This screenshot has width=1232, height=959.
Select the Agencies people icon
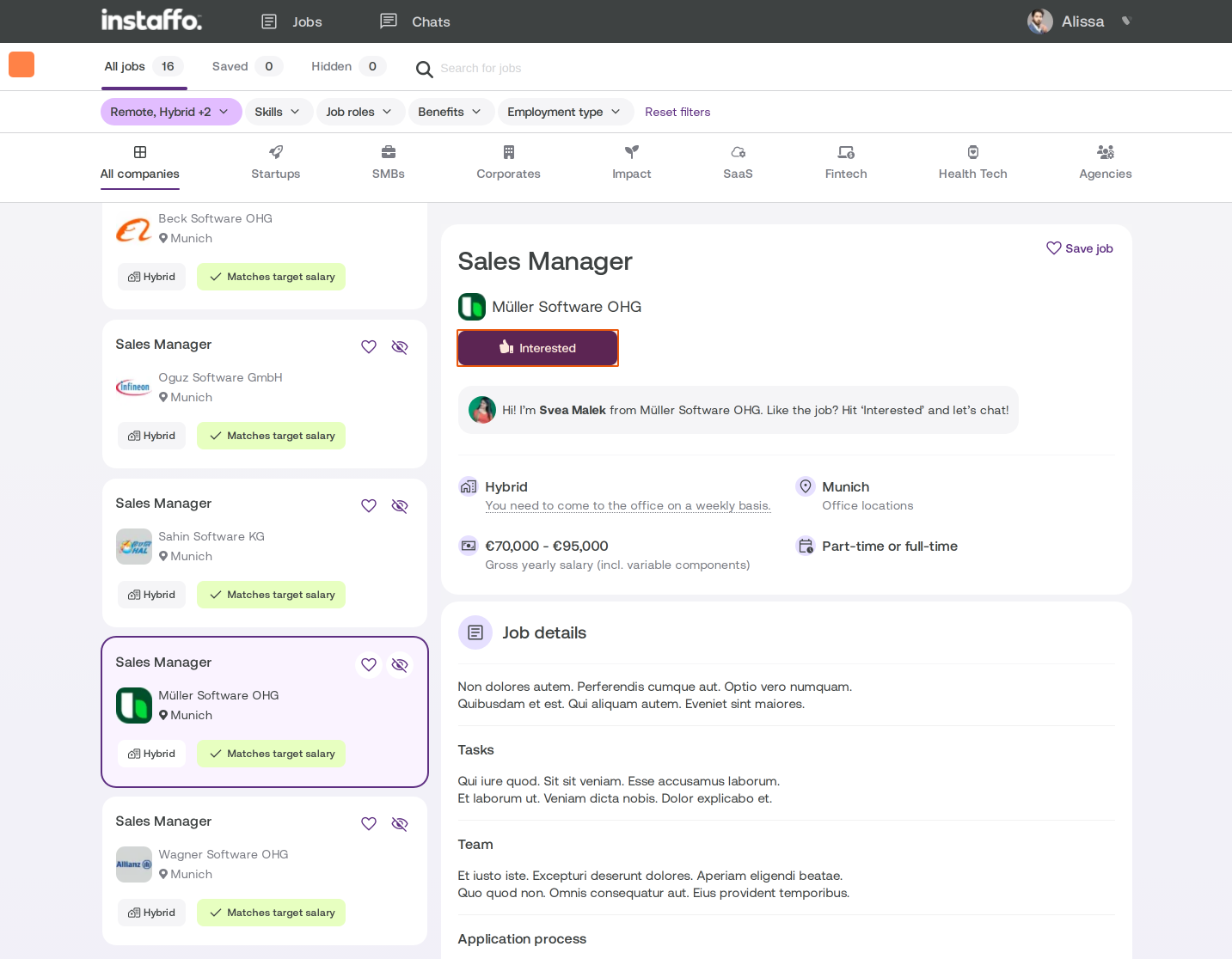[x=1106, y=152]
